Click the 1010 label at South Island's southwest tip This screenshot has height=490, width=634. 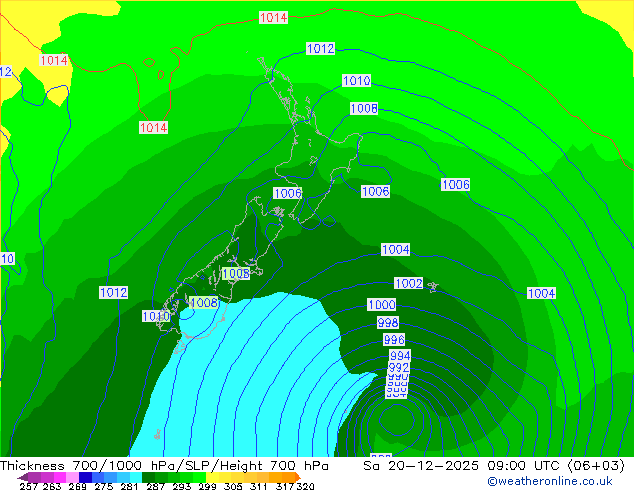156,316
